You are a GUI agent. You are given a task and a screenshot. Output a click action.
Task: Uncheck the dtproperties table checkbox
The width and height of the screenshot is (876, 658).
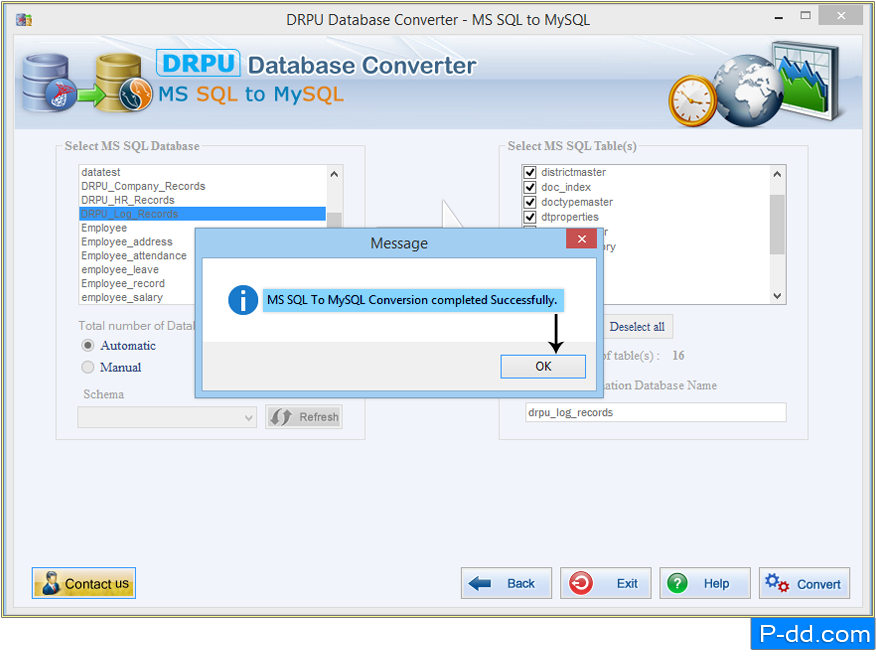tap(530, 217)
